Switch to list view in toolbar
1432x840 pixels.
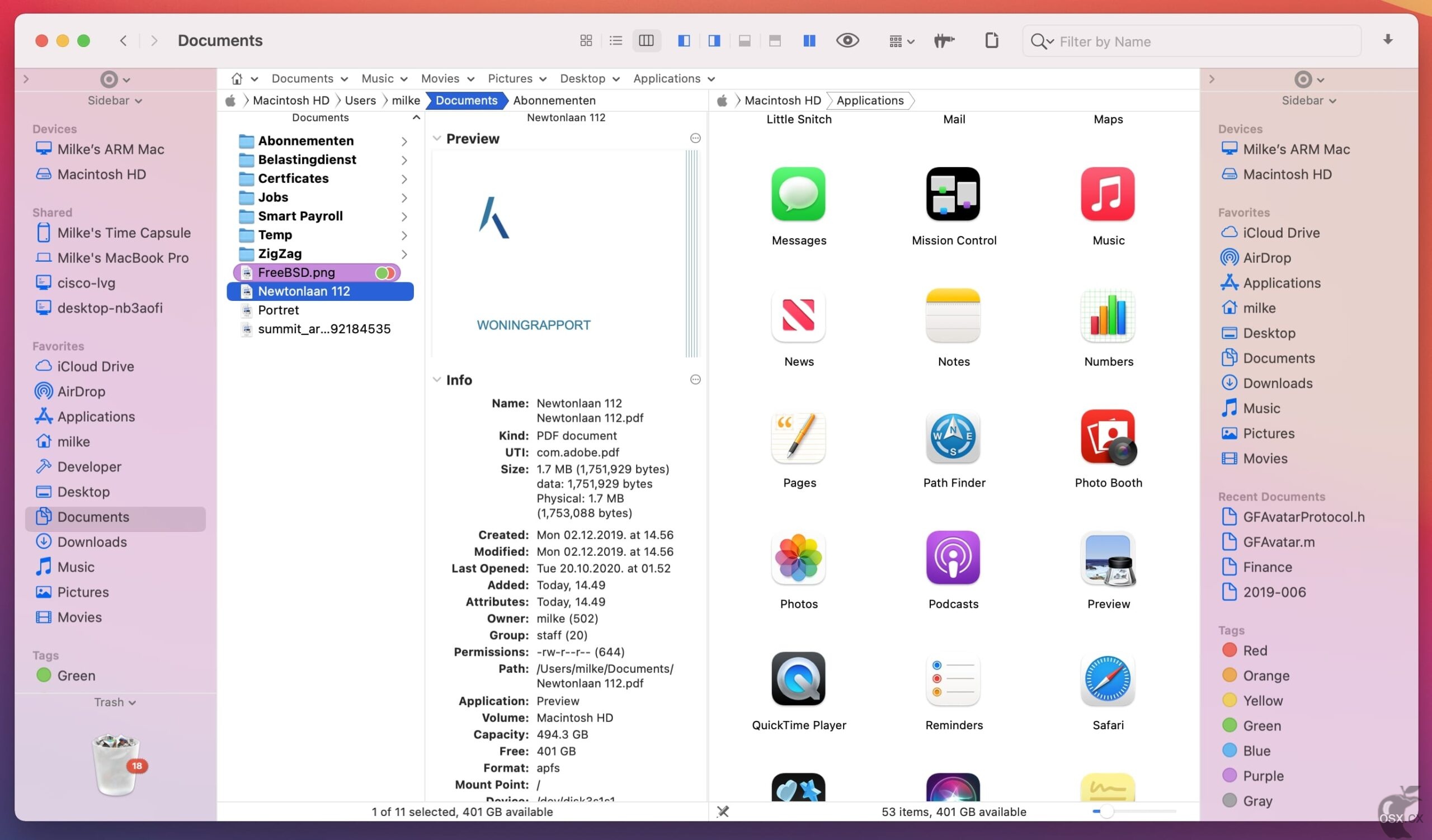pyautogui.click(x=615, y=40)
